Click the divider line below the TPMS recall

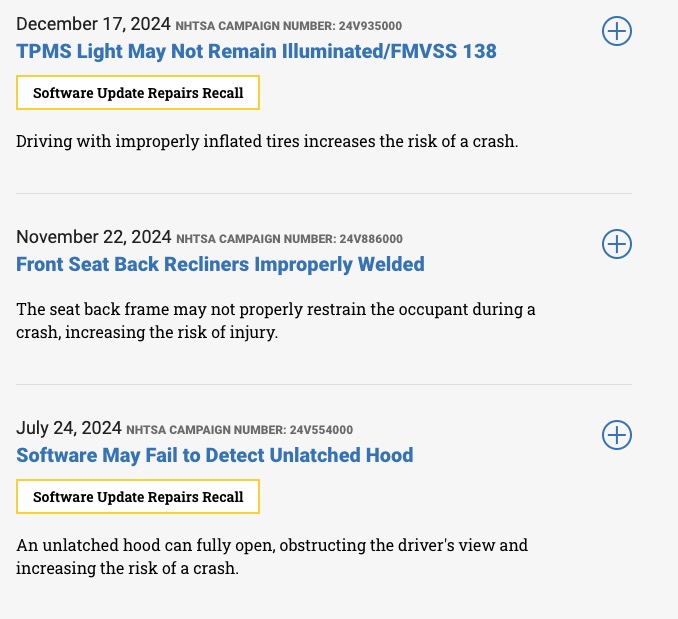tap(324, 193)
